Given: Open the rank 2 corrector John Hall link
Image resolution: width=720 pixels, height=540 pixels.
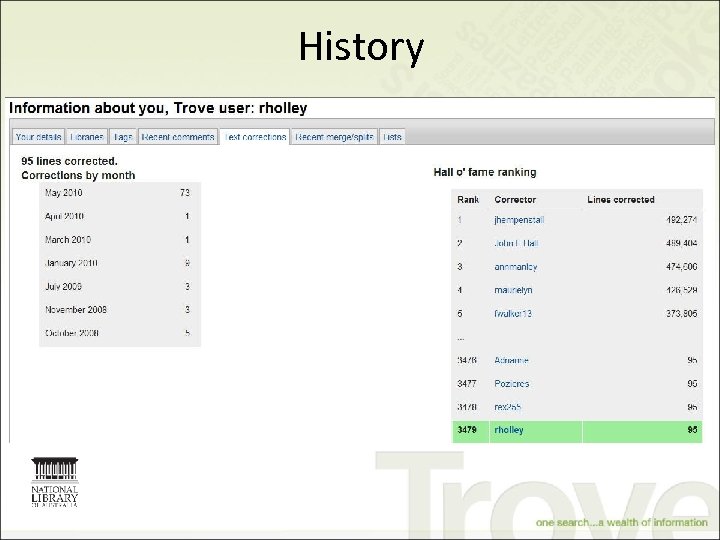Looking at the screenshot, I should pyautogui.click(x=516, y=243).
